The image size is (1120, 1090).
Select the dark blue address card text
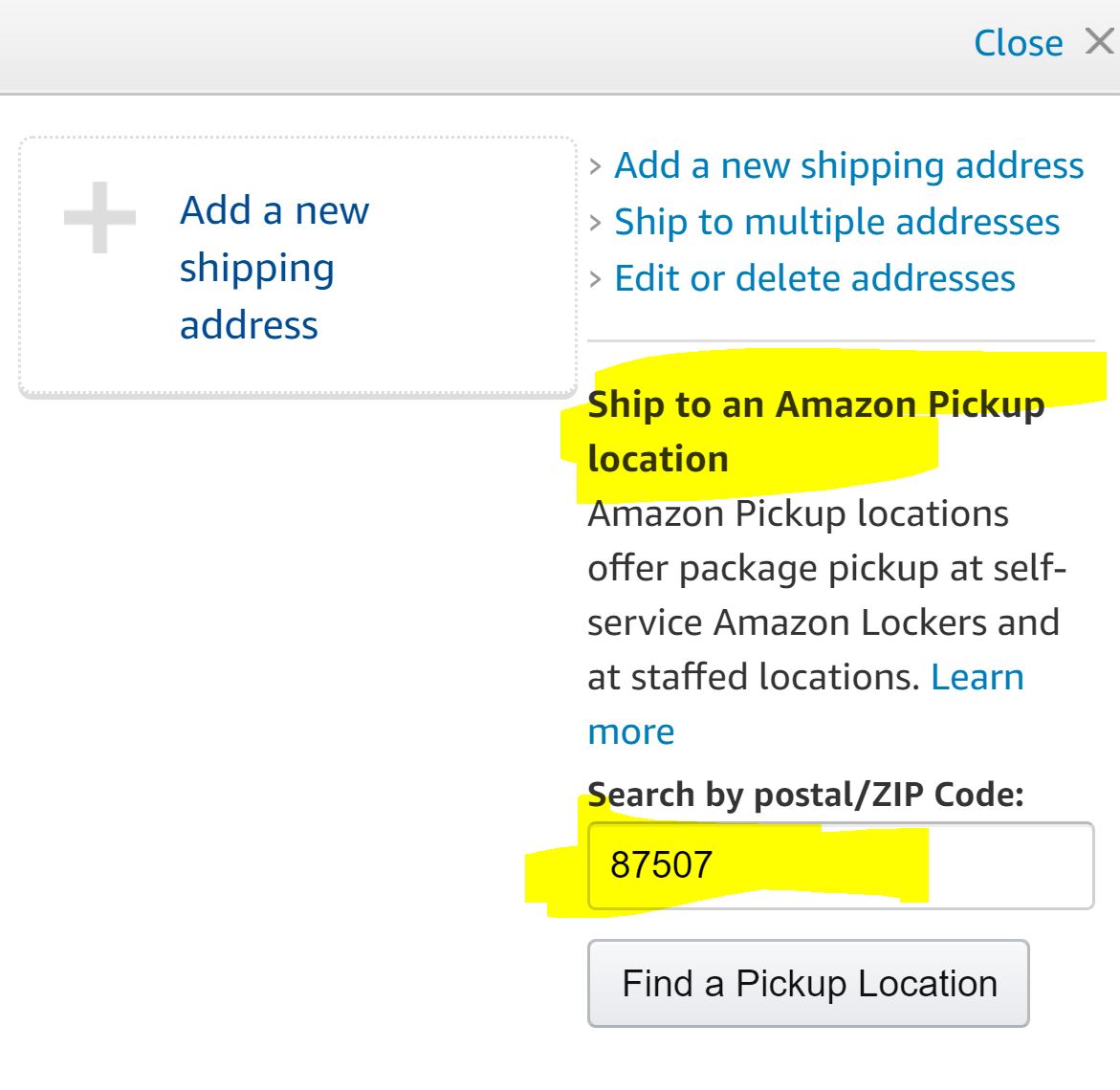[274, 267]
